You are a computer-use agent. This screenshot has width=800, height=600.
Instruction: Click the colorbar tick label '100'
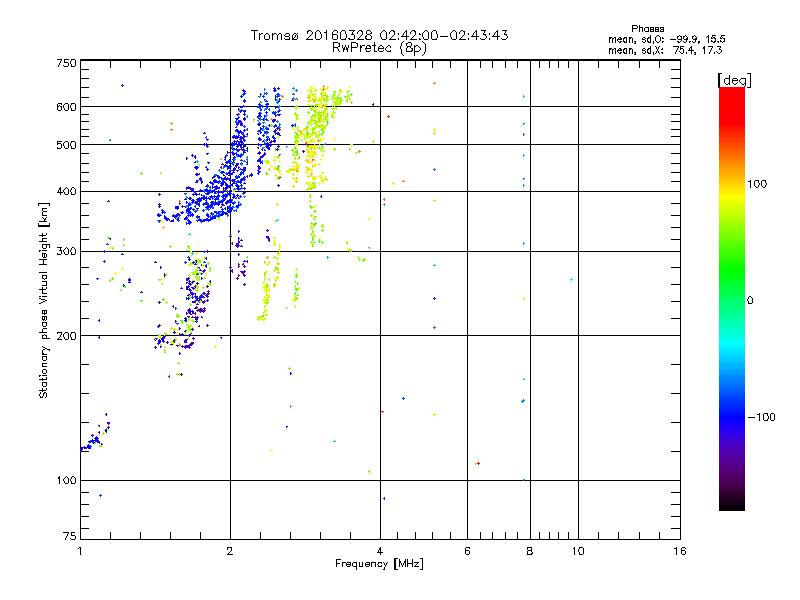(x=757, y=184)
